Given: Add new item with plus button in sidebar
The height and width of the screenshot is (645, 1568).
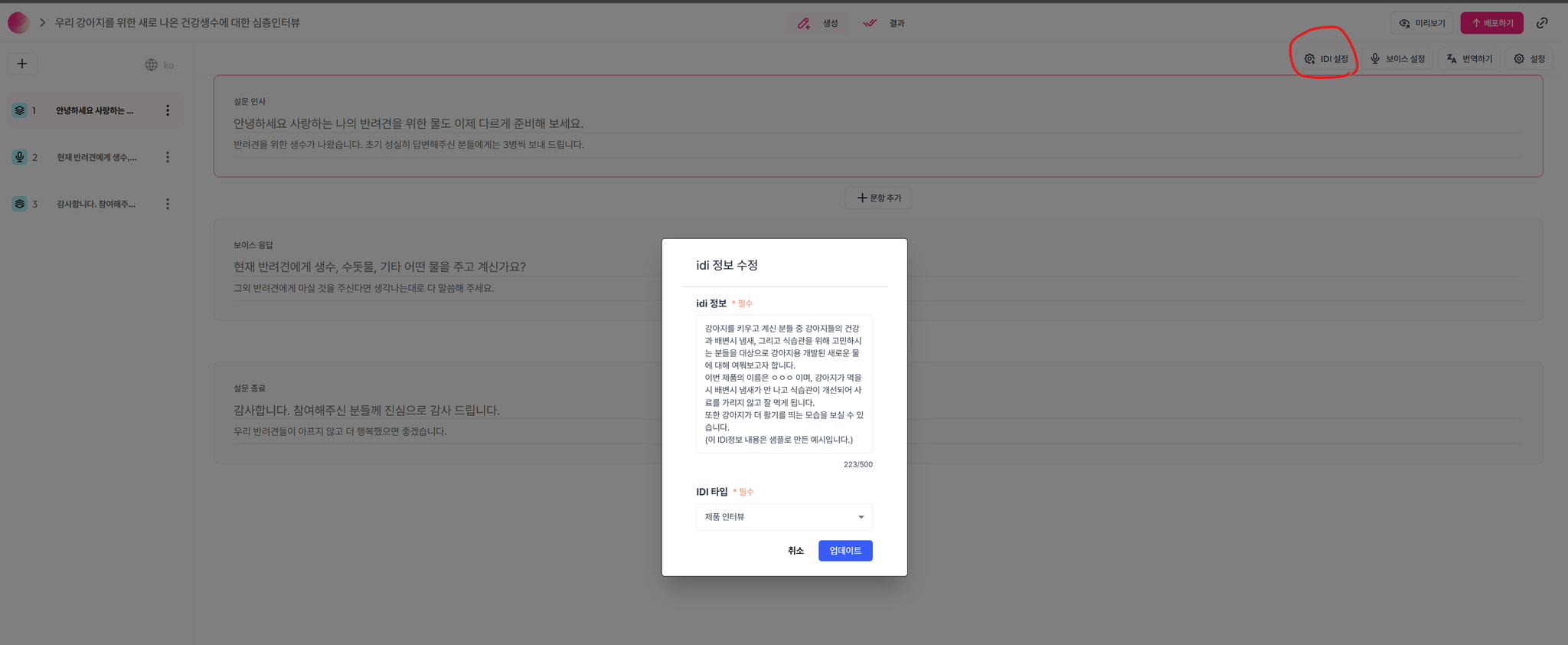Looking at the screenshot, I should tap(22, 64).
